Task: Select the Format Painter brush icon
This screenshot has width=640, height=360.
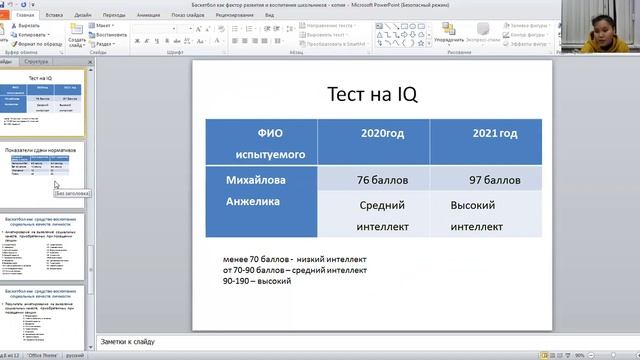Action: (x=13, y=44)
